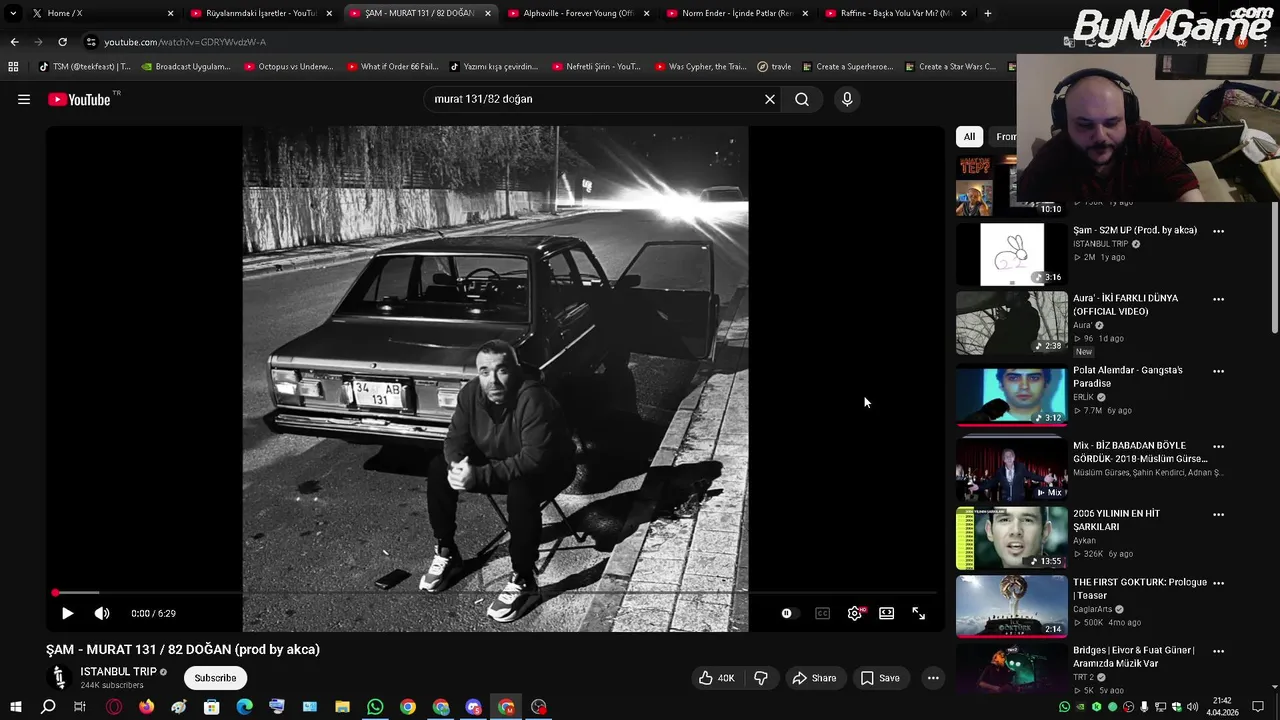The image size is (1280, 720).
Task: Open options for Şam - S2M UP video
Action: [1218, 231]
